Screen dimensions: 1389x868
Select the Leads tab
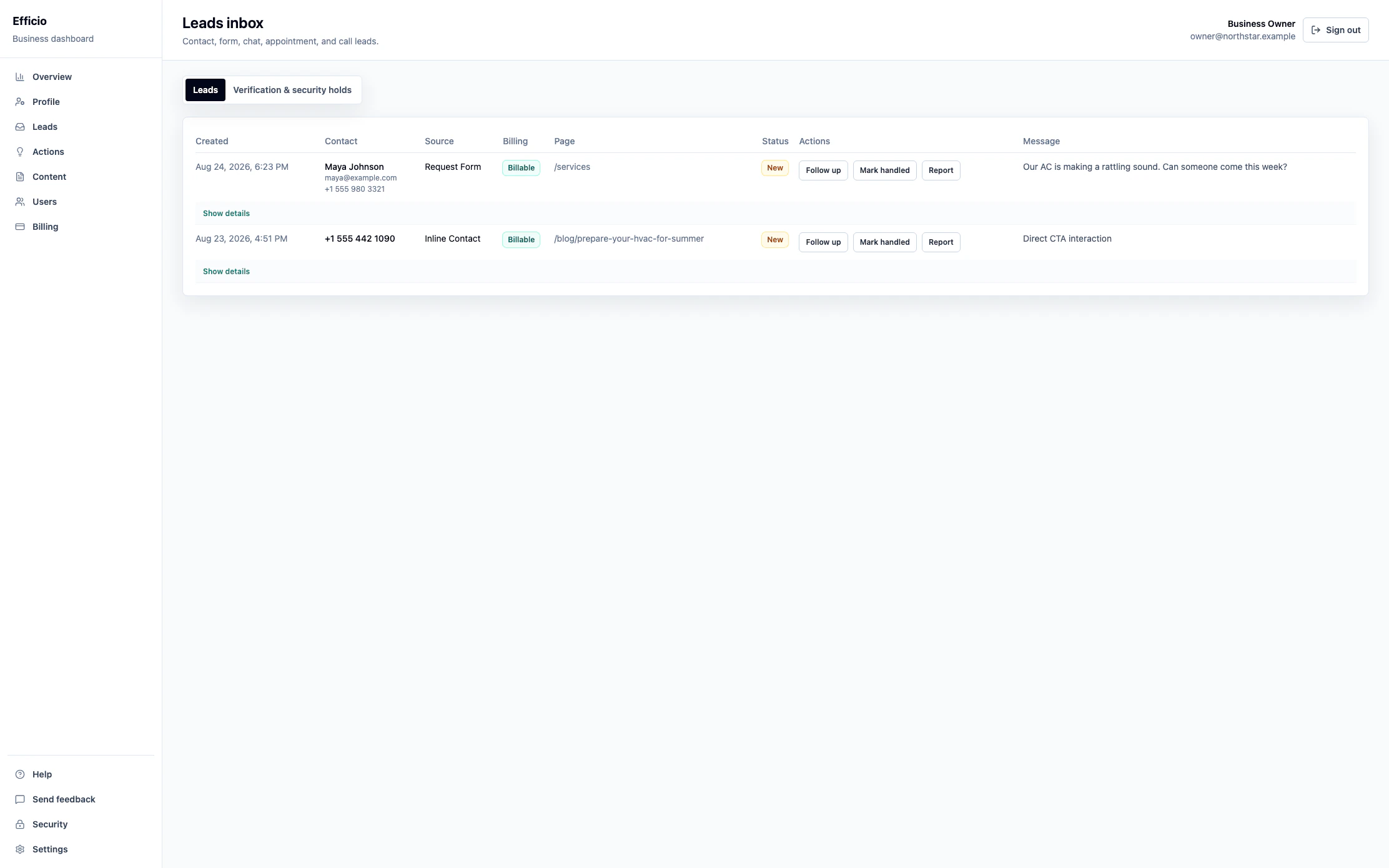pyautogui.click(x=205, y=90)
